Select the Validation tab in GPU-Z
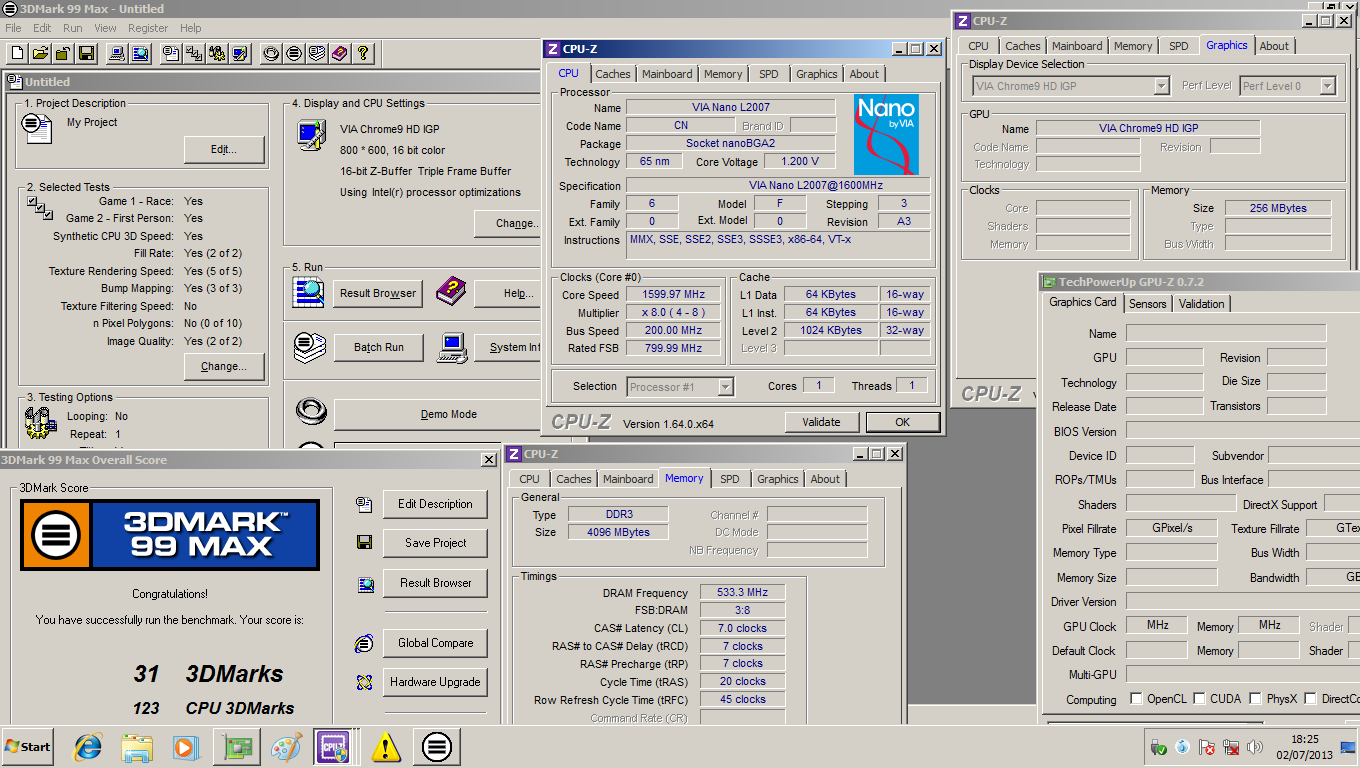 point(1201,304)
